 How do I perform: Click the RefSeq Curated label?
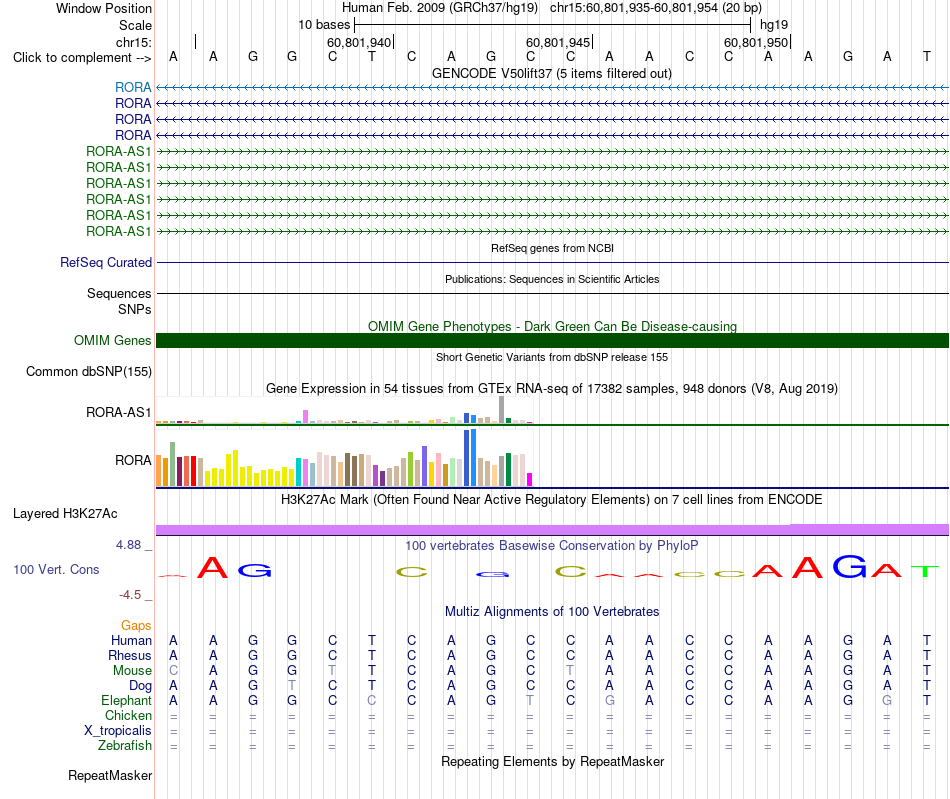(106, 262)
